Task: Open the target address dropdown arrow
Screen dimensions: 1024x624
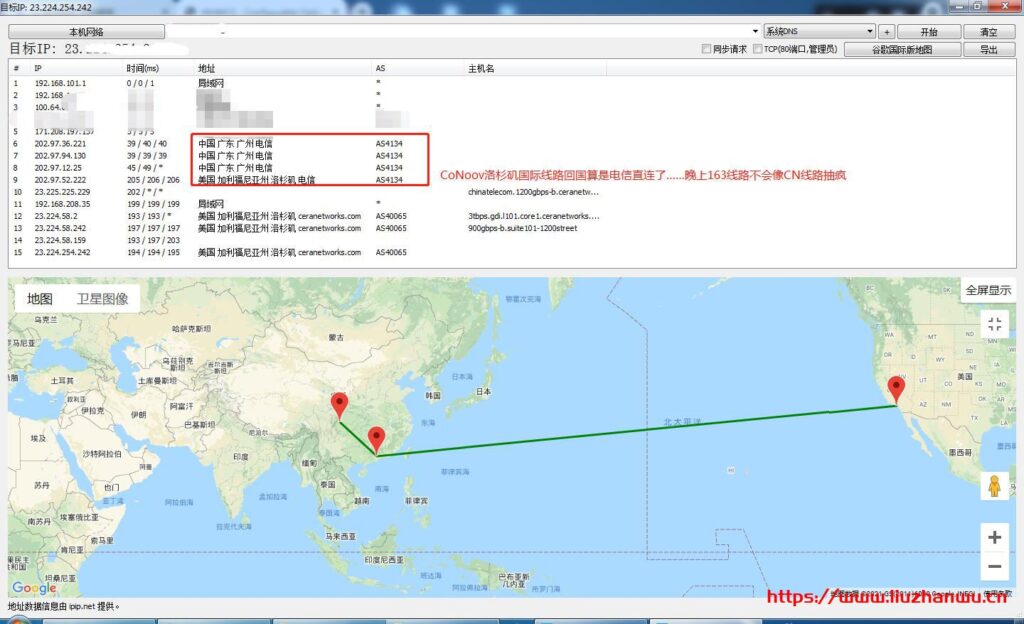Action: point(757,30)
